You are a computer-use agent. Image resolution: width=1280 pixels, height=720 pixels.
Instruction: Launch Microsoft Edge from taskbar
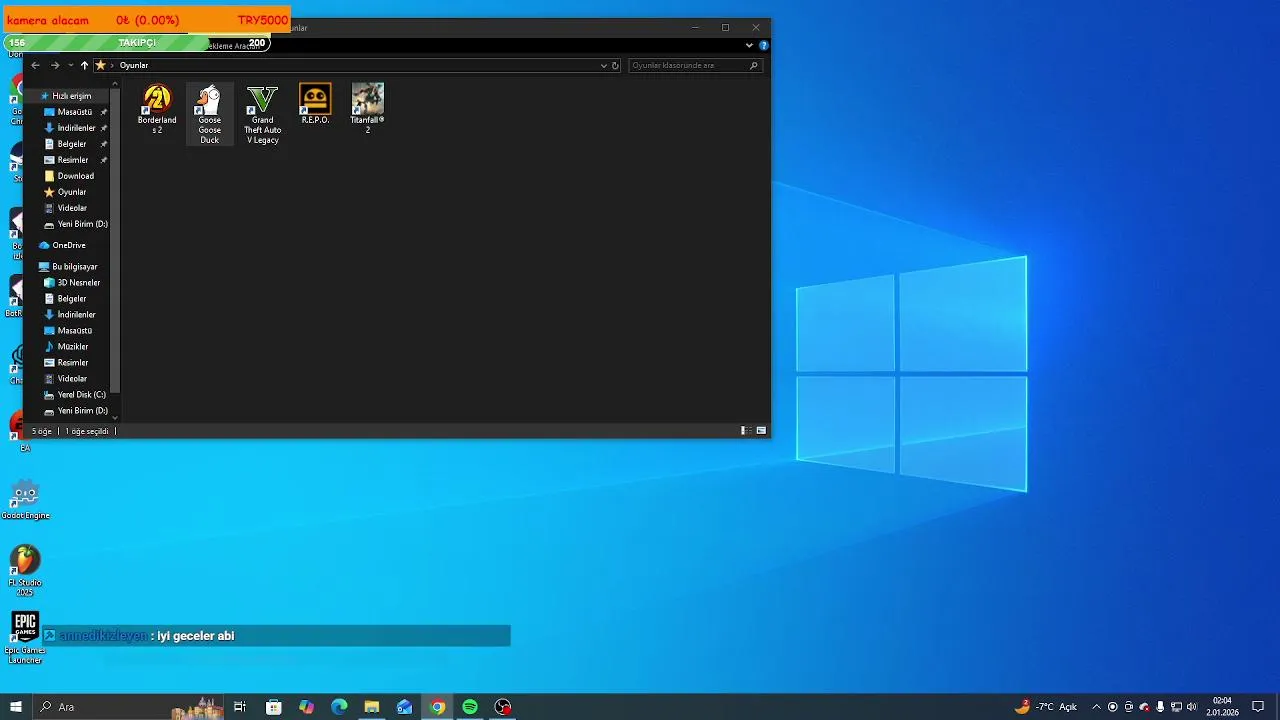[339, 707]
